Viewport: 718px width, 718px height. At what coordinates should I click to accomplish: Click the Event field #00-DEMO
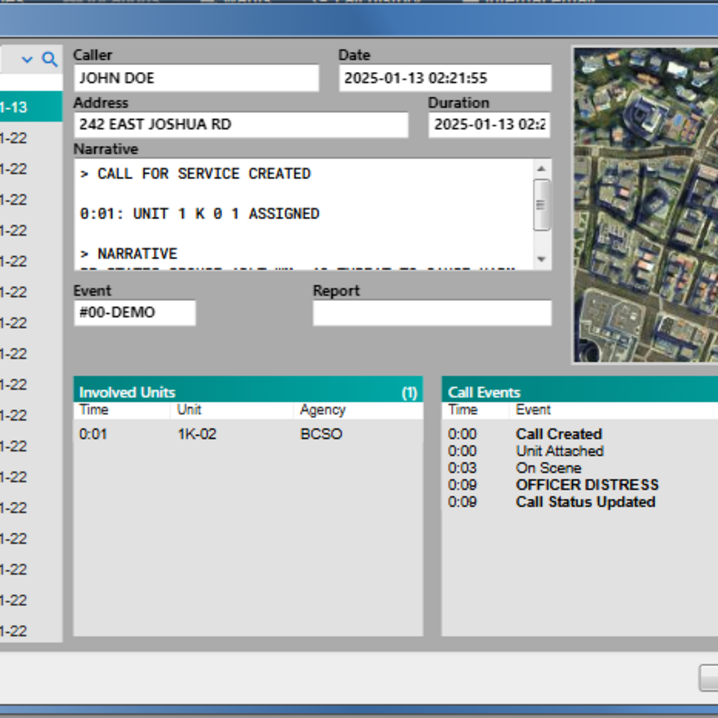point(134,313)
